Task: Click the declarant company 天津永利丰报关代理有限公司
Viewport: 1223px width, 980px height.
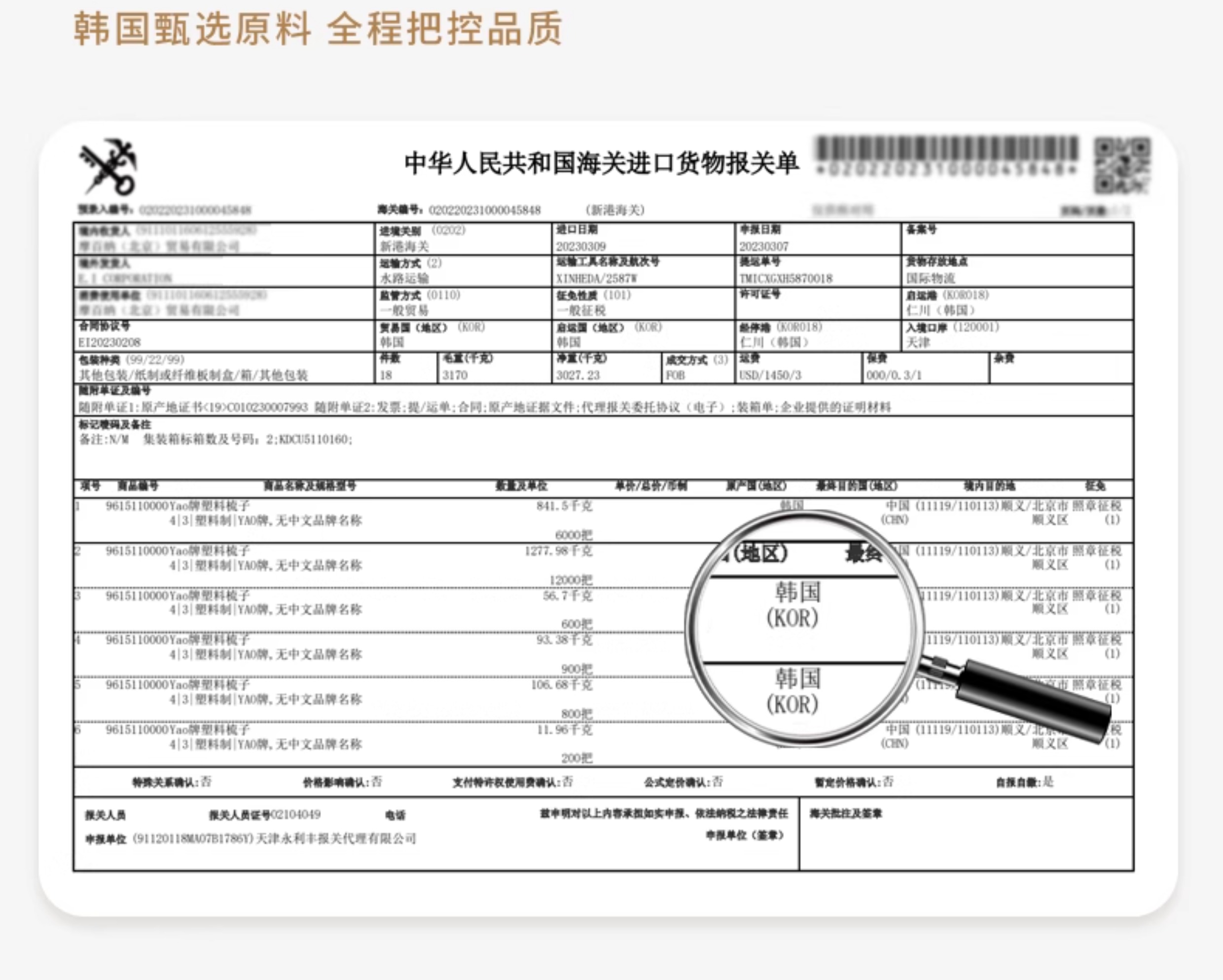Action: coord(336,838)
